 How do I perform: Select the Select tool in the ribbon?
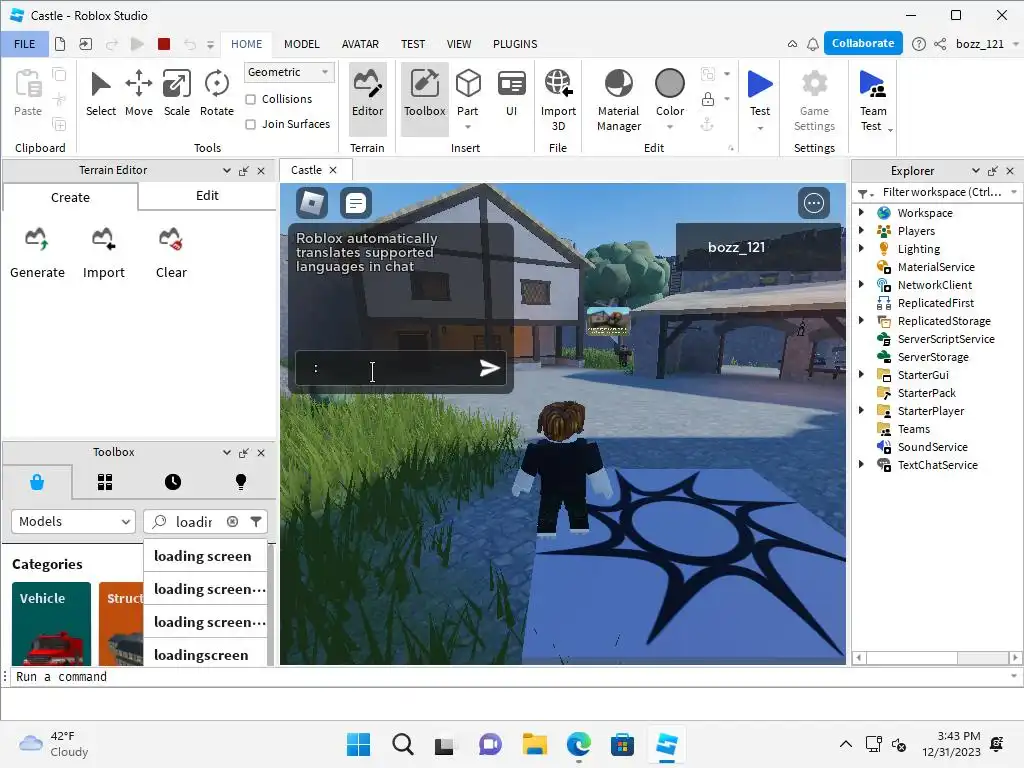(x=101, y=94)
